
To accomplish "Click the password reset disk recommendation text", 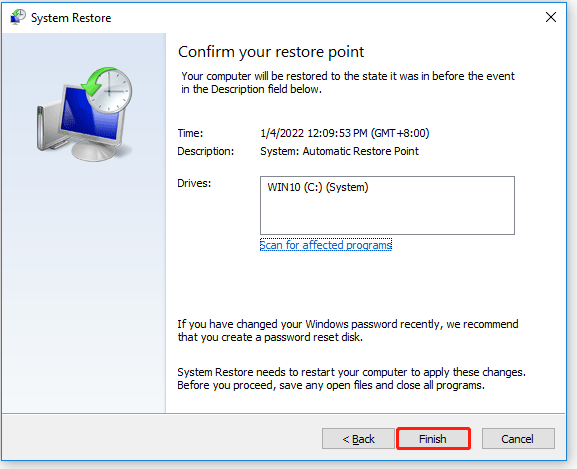I will [348, 331].
